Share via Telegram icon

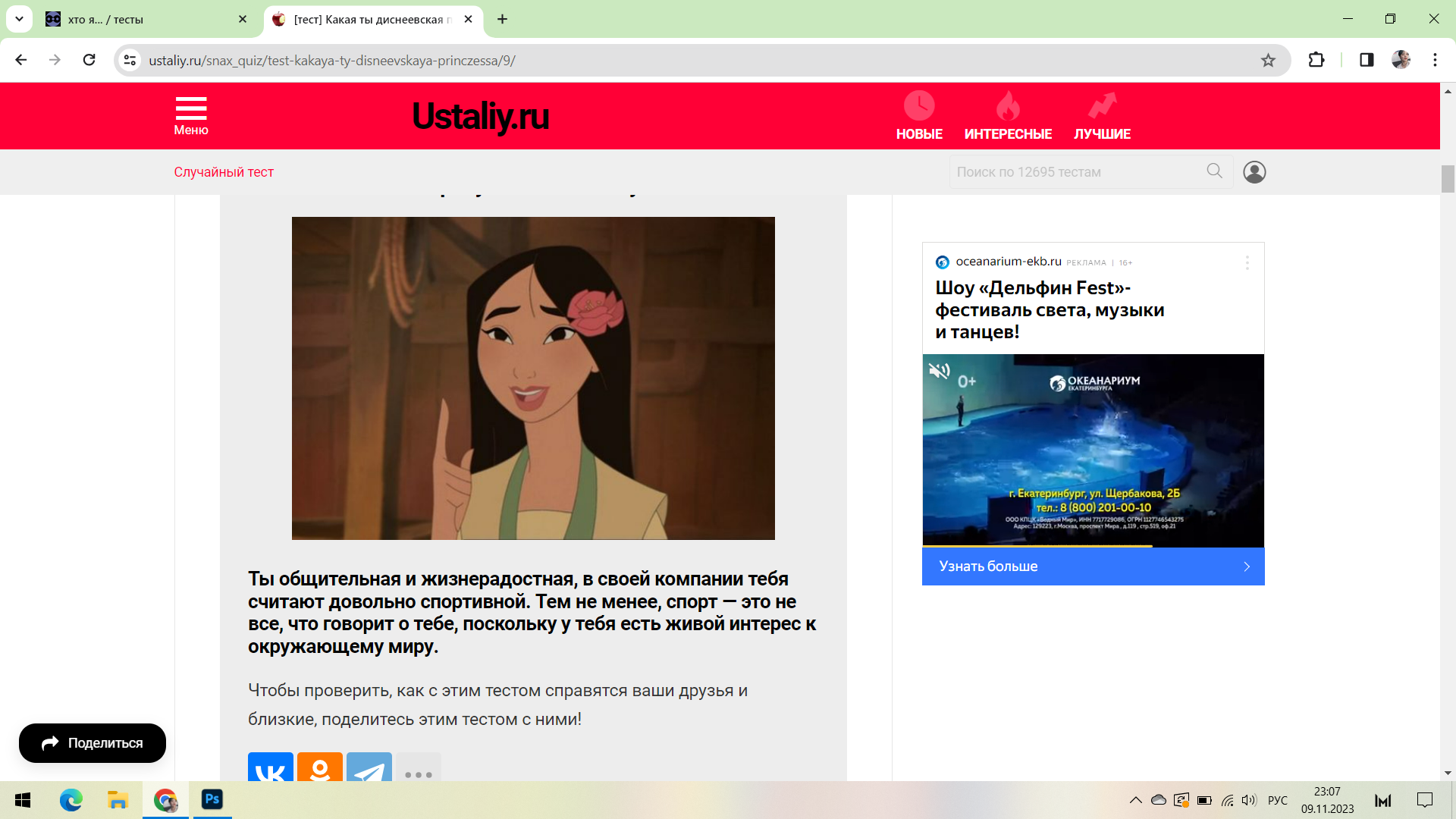click(x=369, y=767)
